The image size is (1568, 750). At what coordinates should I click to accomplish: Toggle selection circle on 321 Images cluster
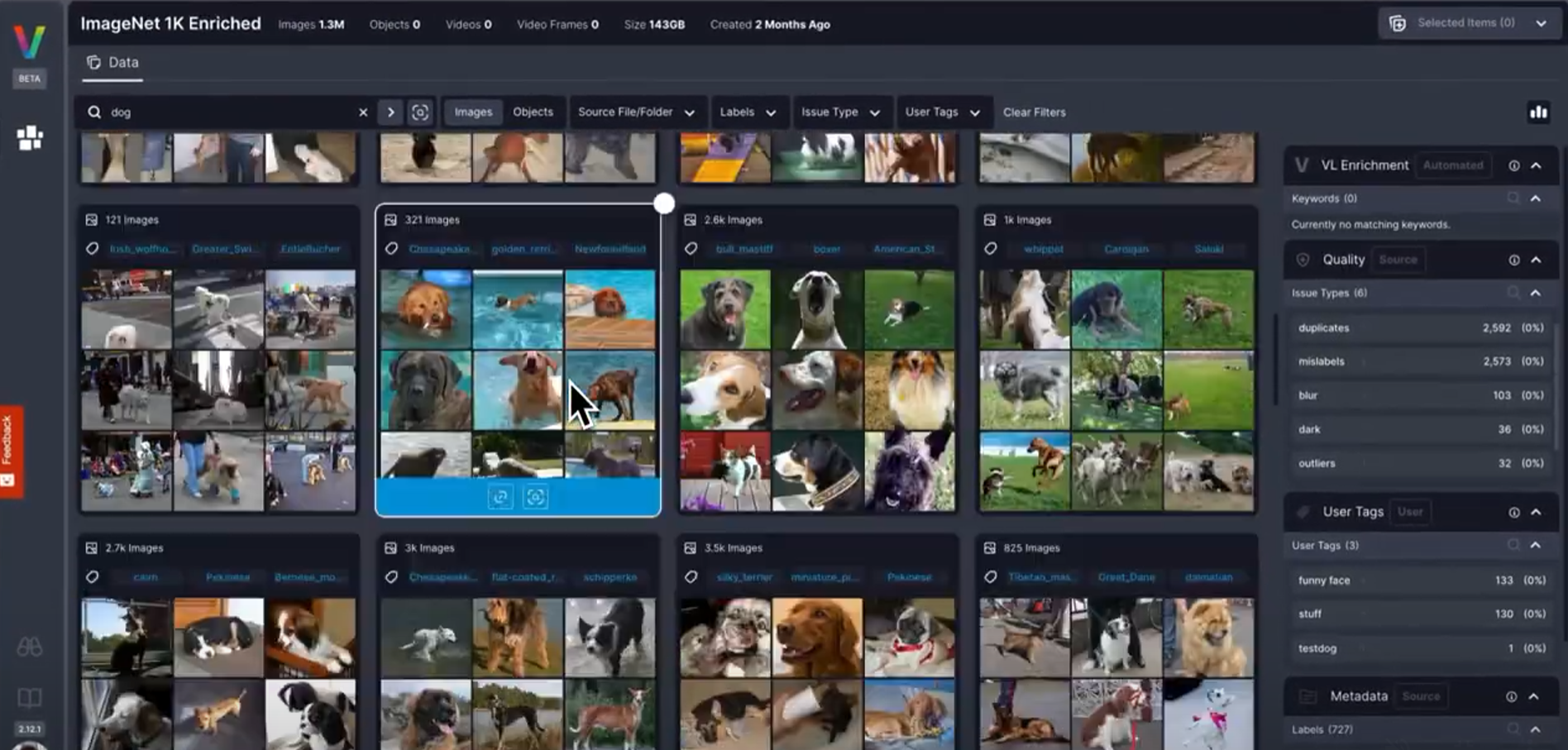click(x=663, y=203)
